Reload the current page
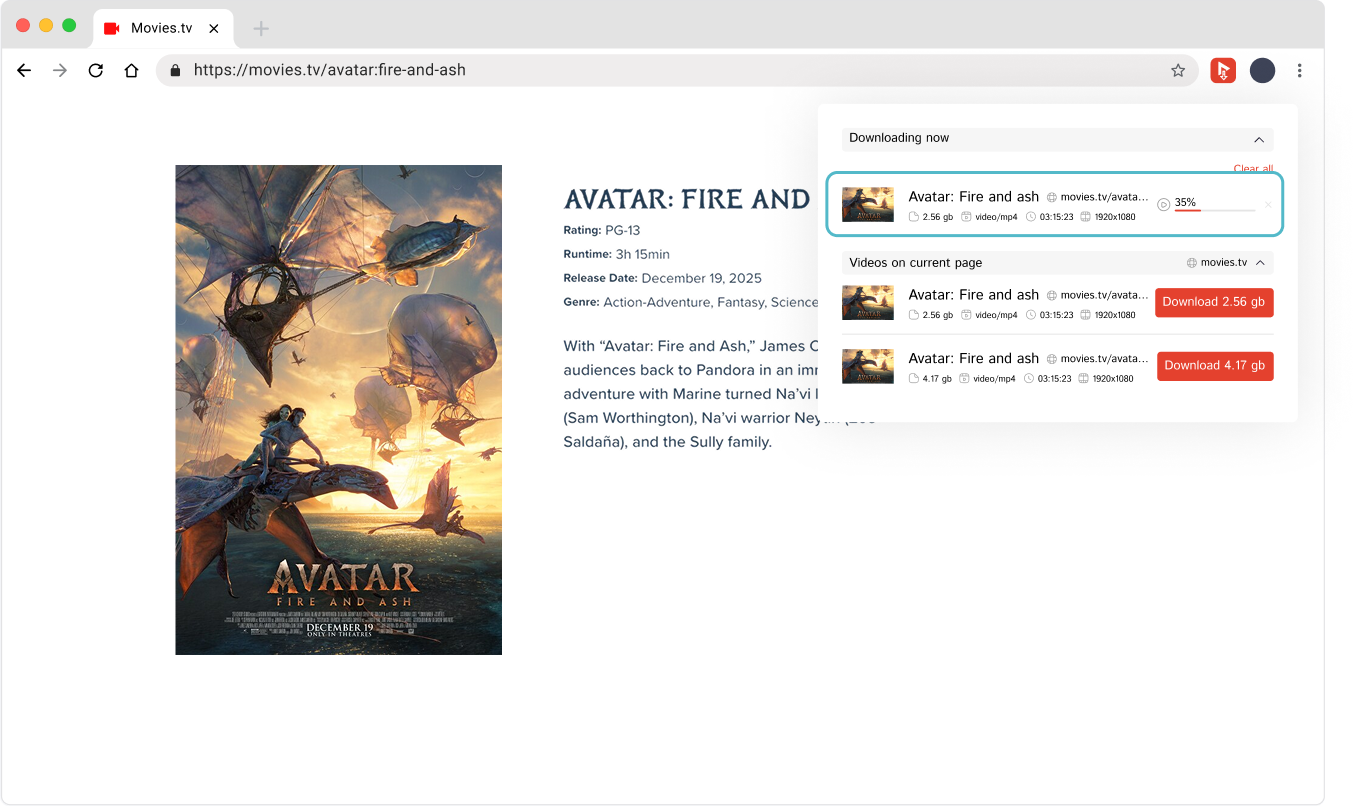 (x=96, y=70)
